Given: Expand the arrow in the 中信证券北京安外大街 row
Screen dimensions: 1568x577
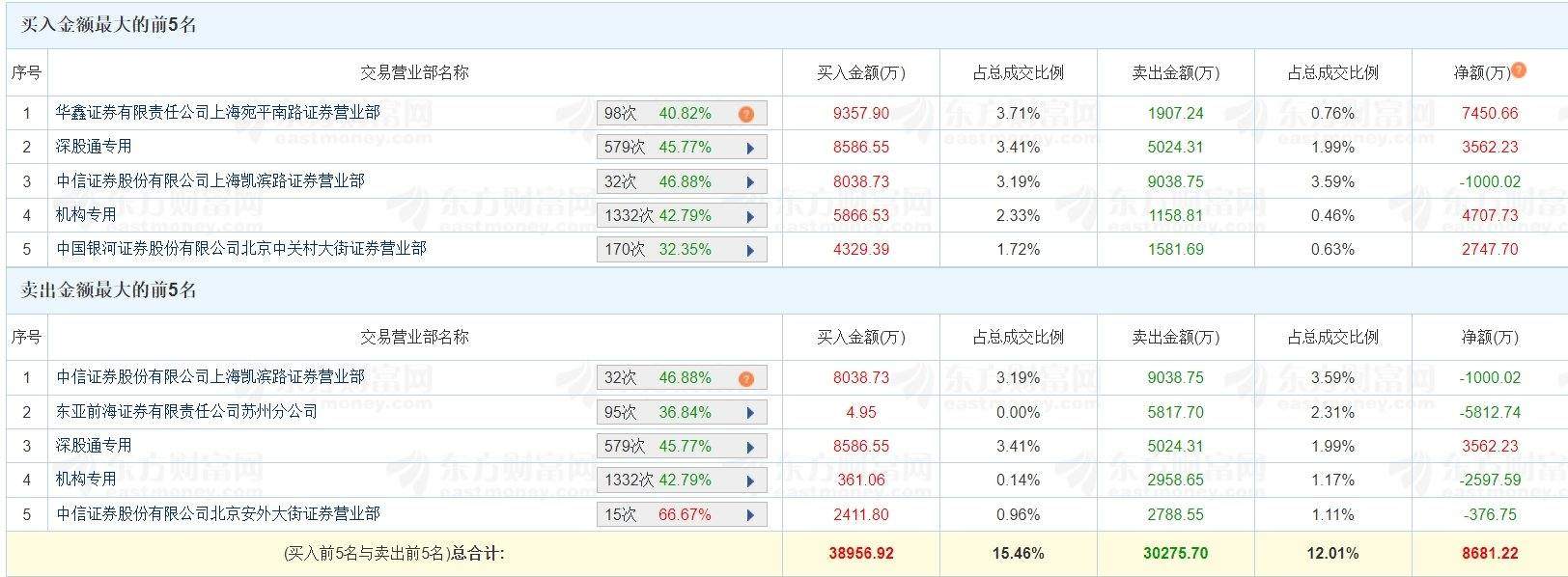Looking at the screenshot, I should point(750,515).
